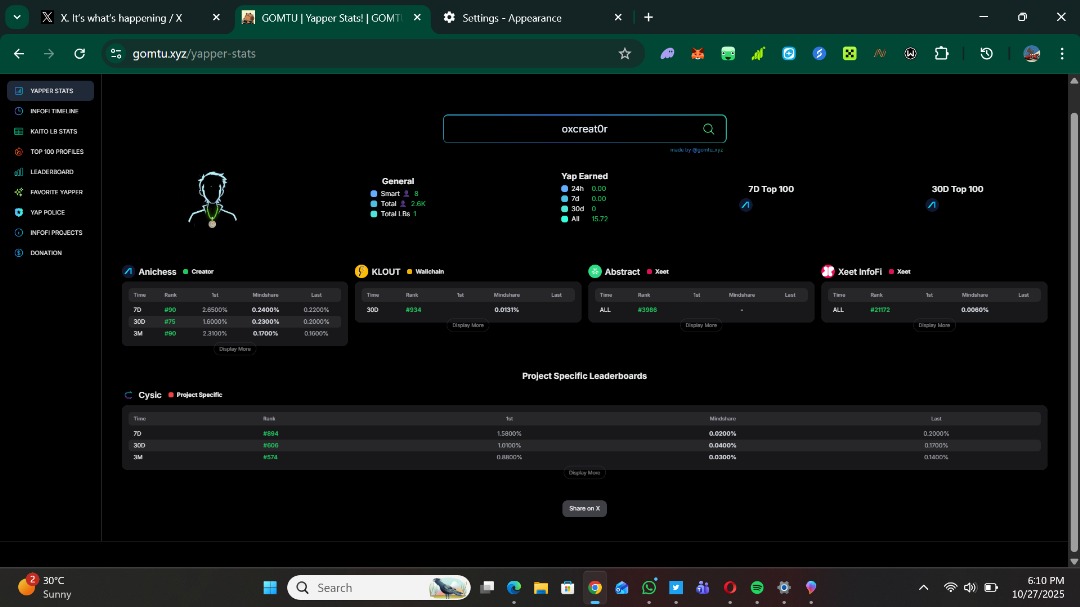Open Chrome three-dot menu

(x=1061, y=54)
